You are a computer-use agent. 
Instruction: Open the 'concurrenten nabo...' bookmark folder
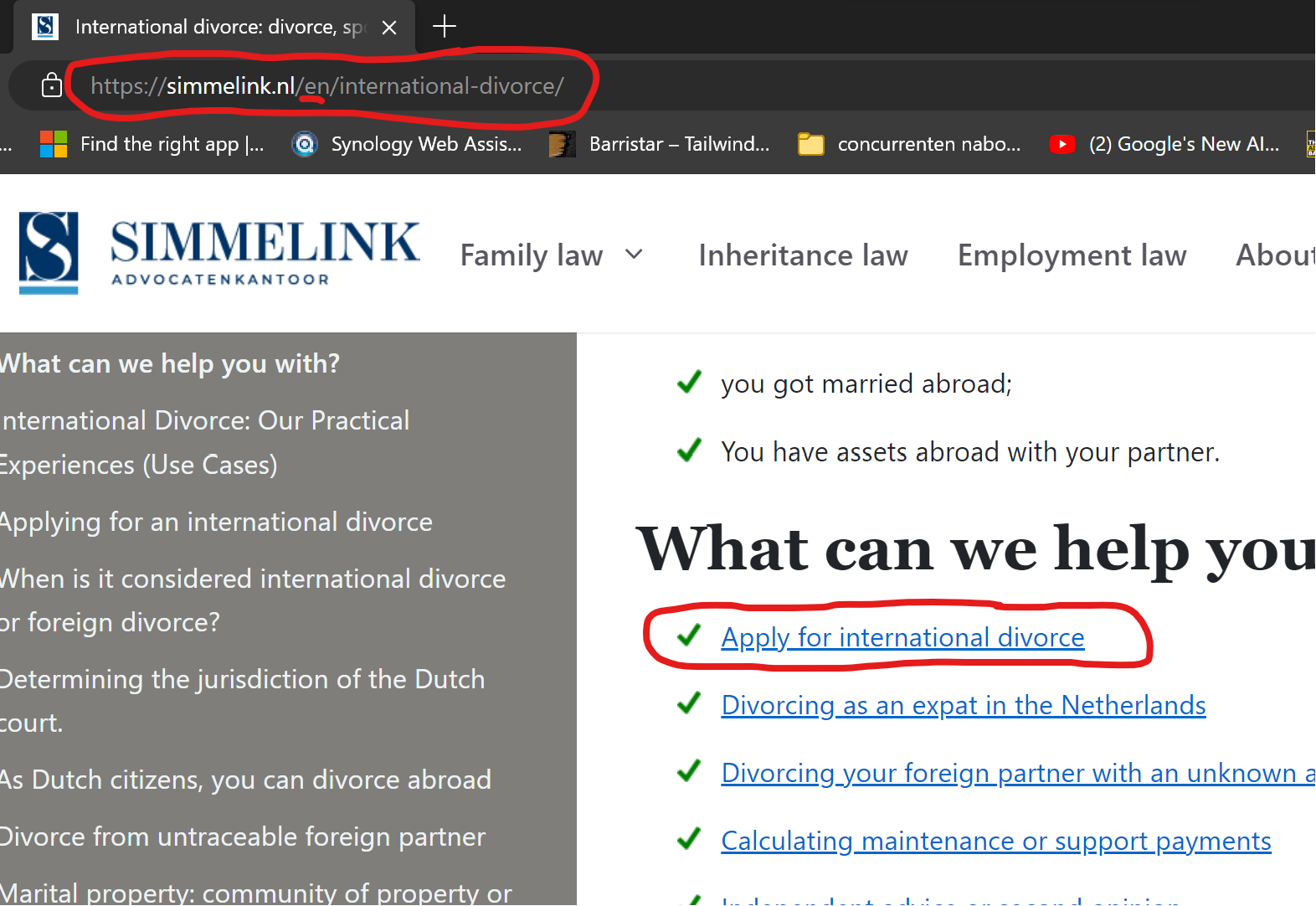(909, 144)
